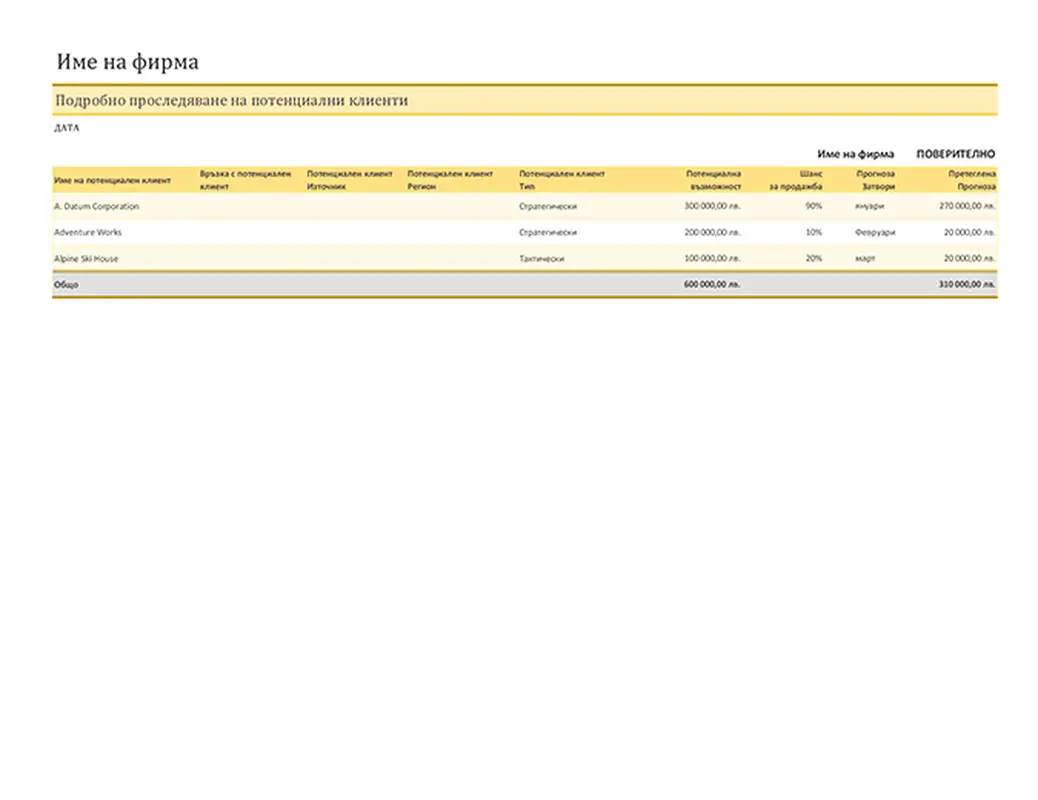
Task: Click the 'Връзка с потенциален клиент' column header
Action: tap(245, 180)
